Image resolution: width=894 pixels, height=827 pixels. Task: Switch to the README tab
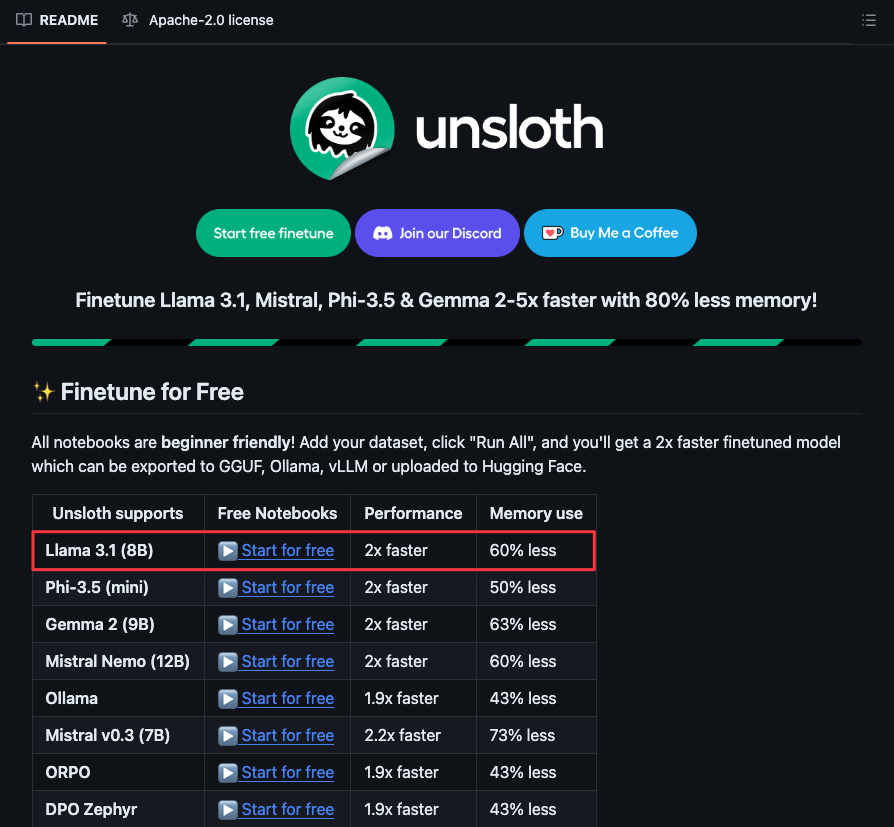[x=57, y=21]
